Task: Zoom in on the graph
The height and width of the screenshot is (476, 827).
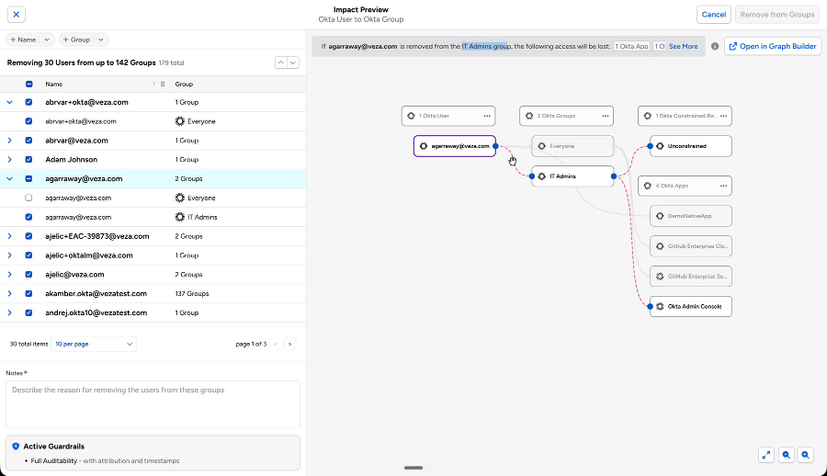Action: [x=805, y=455]
